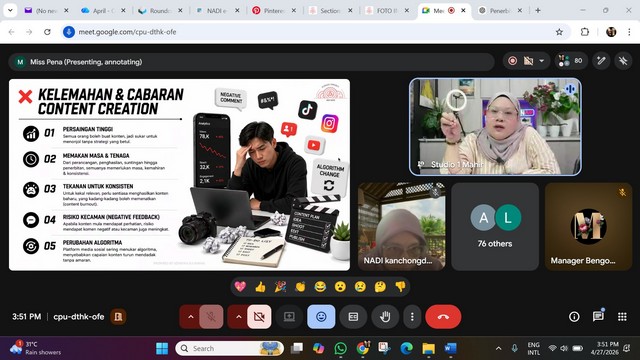The height and width of the screenshot is (360, 640).
Task: Unpin the presentation using the pin icon
Action: click(623, 61)
